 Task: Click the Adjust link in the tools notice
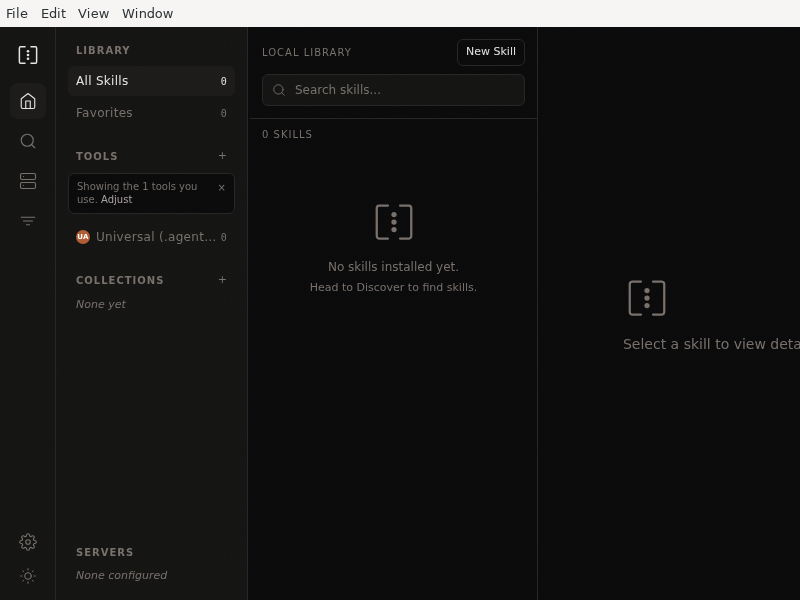(116, 199)
